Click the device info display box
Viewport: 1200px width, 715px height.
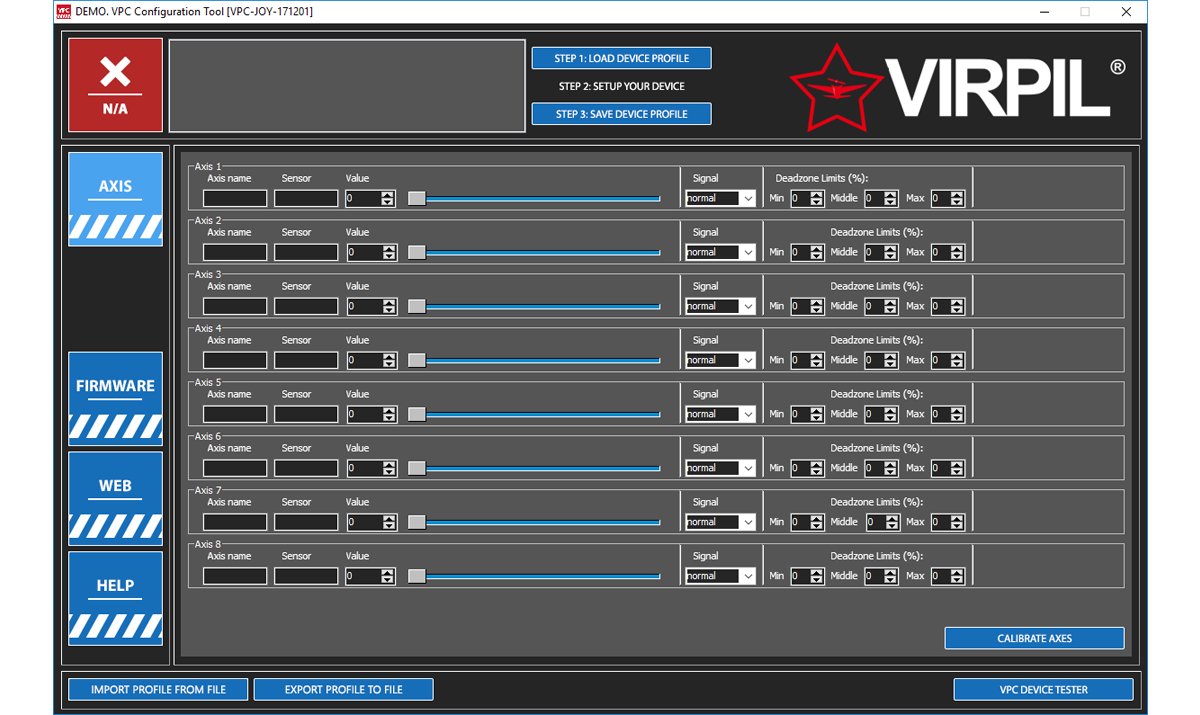[347, 85]
